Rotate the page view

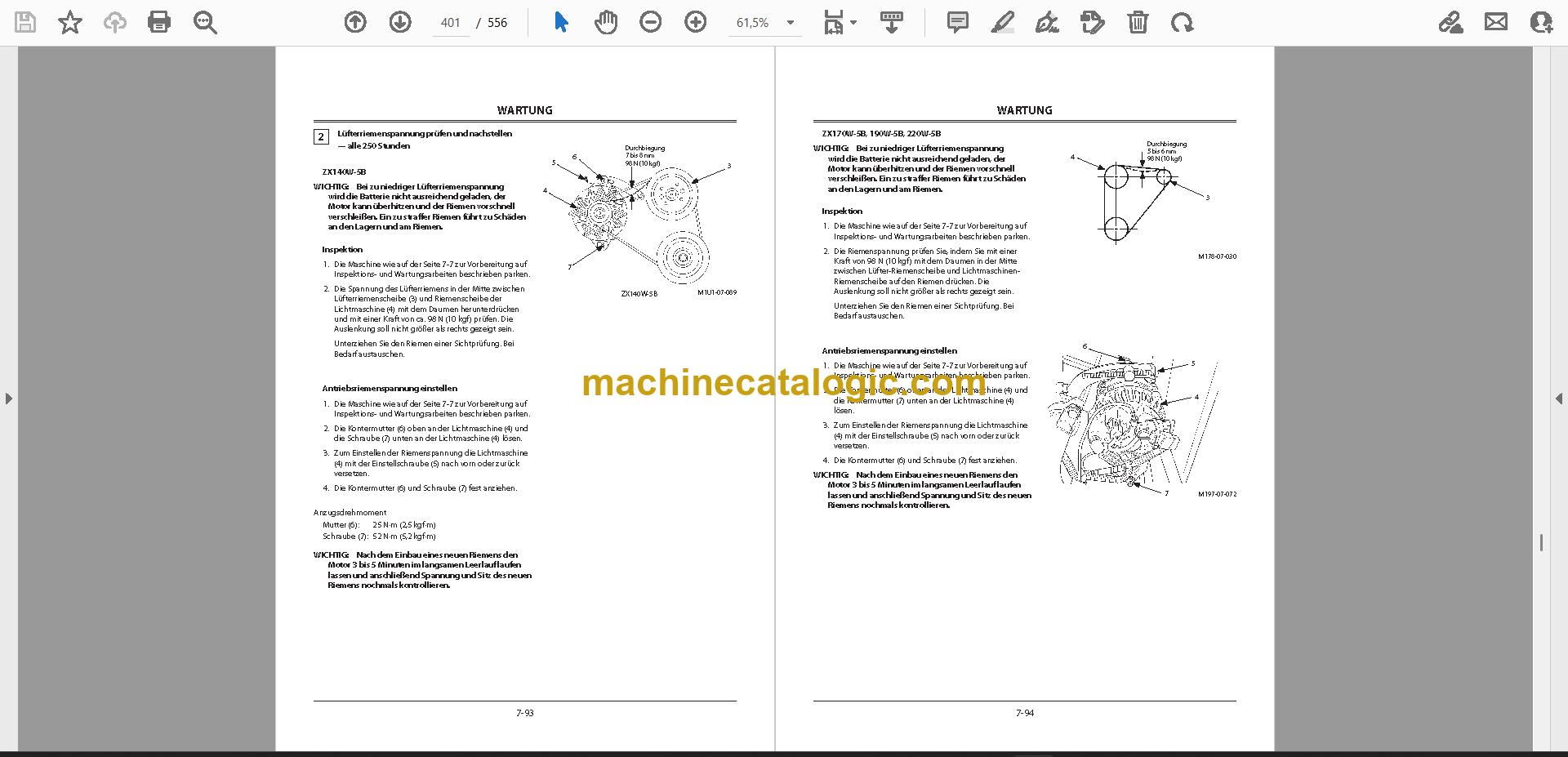coord(1182,22)
